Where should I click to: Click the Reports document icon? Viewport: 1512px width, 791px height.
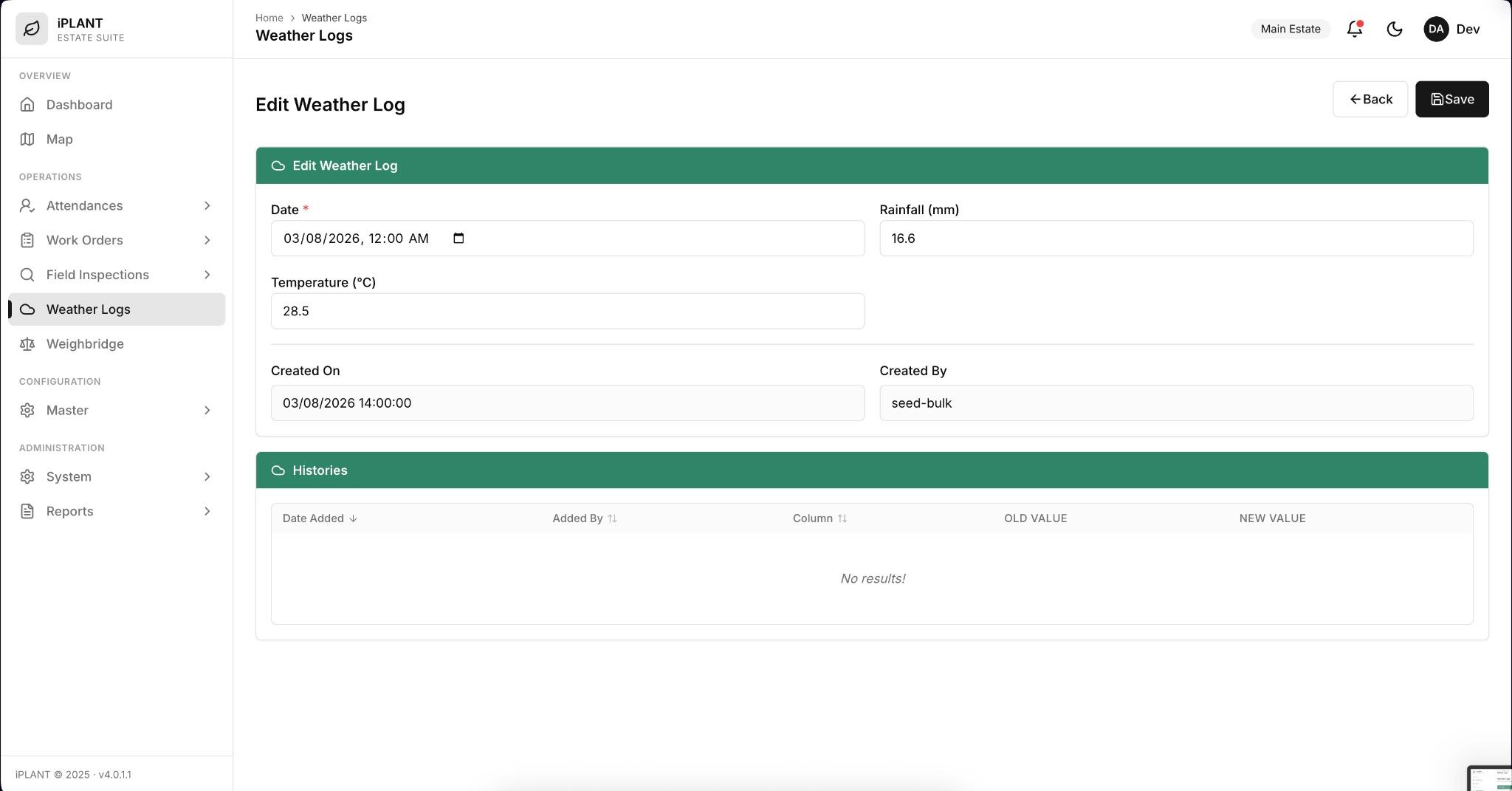27,511
